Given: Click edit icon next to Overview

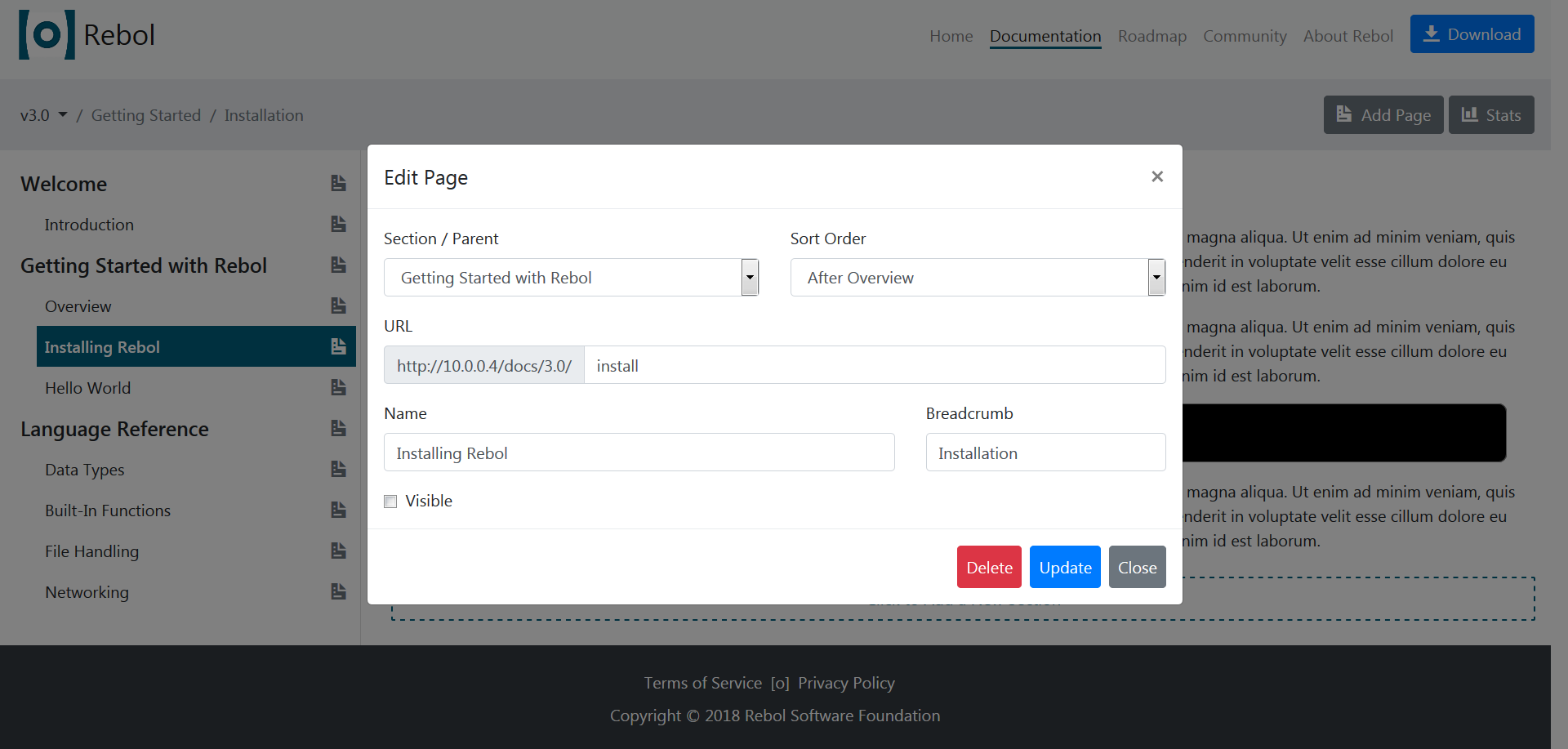Looking at the screenshot, I should coord(338,305).
